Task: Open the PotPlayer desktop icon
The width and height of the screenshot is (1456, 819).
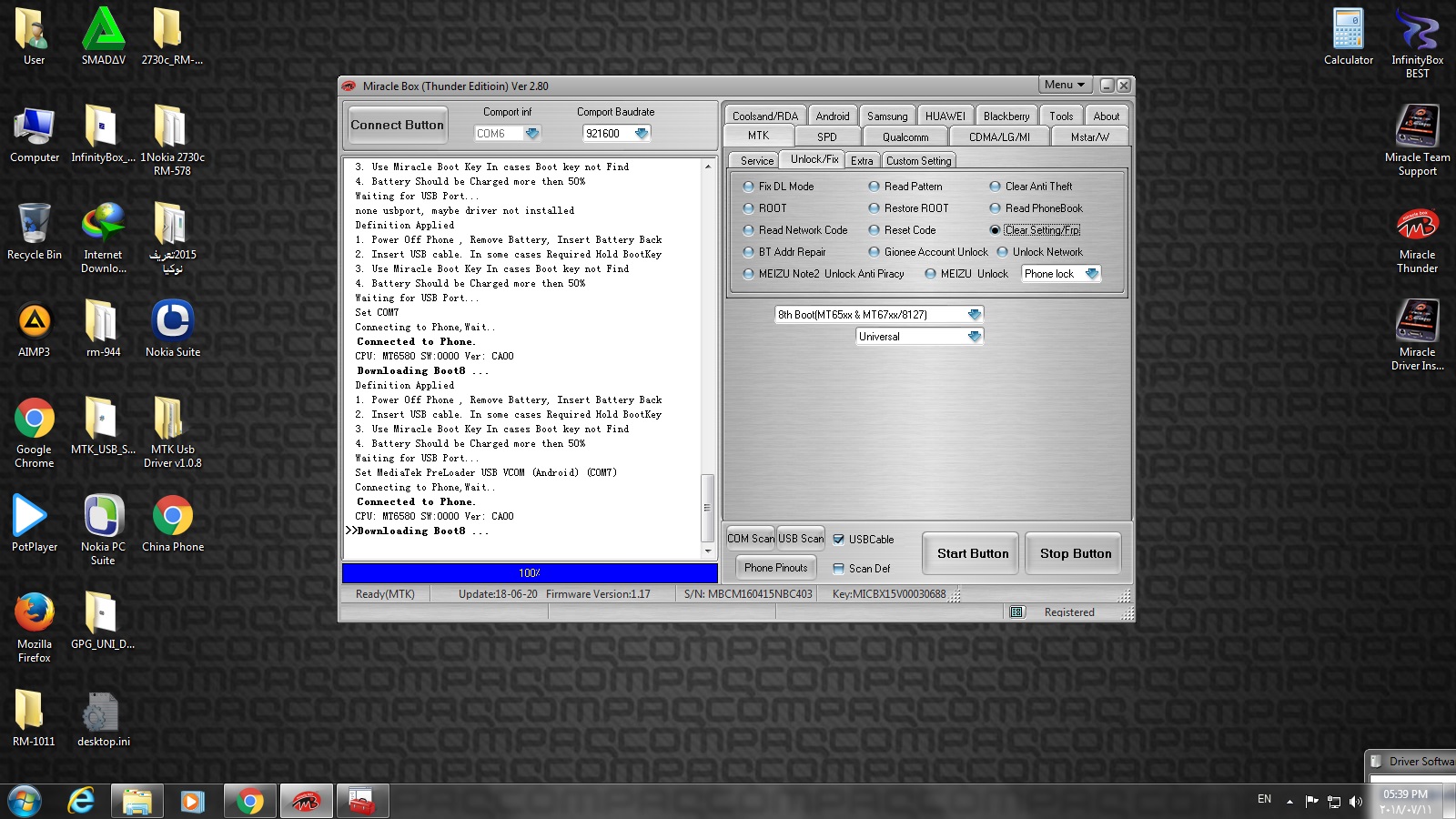Action: pos(35,523)
